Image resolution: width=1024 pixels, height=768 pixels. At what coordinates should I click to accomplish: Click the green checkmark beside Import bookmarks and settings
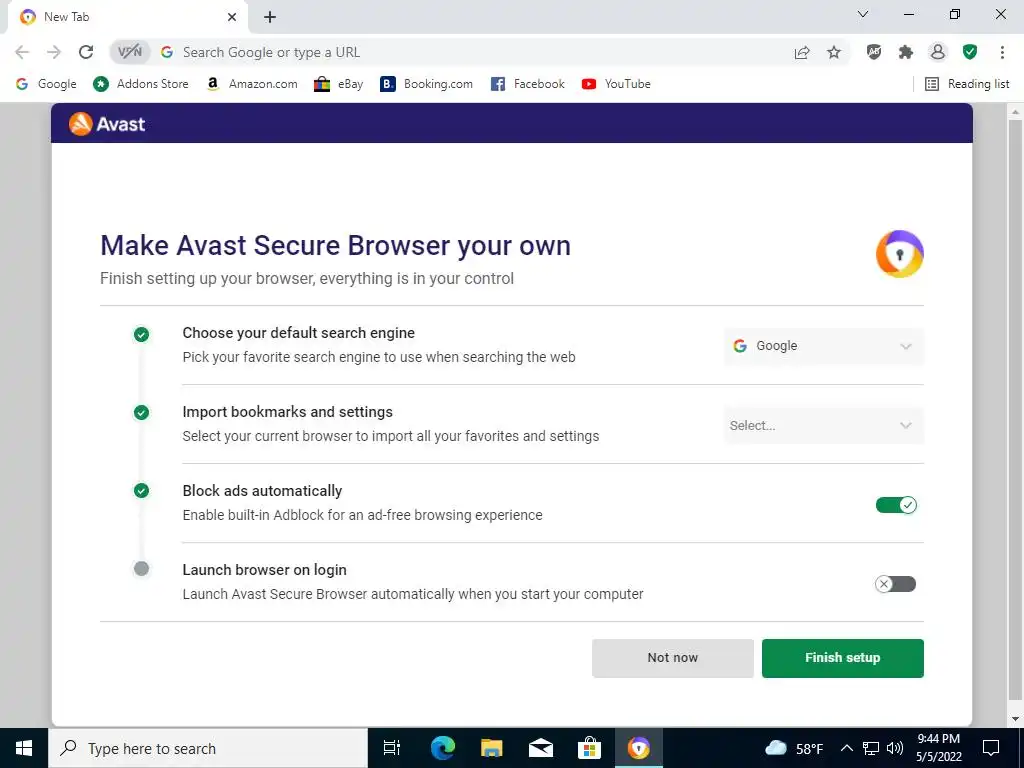click(141, 413)
